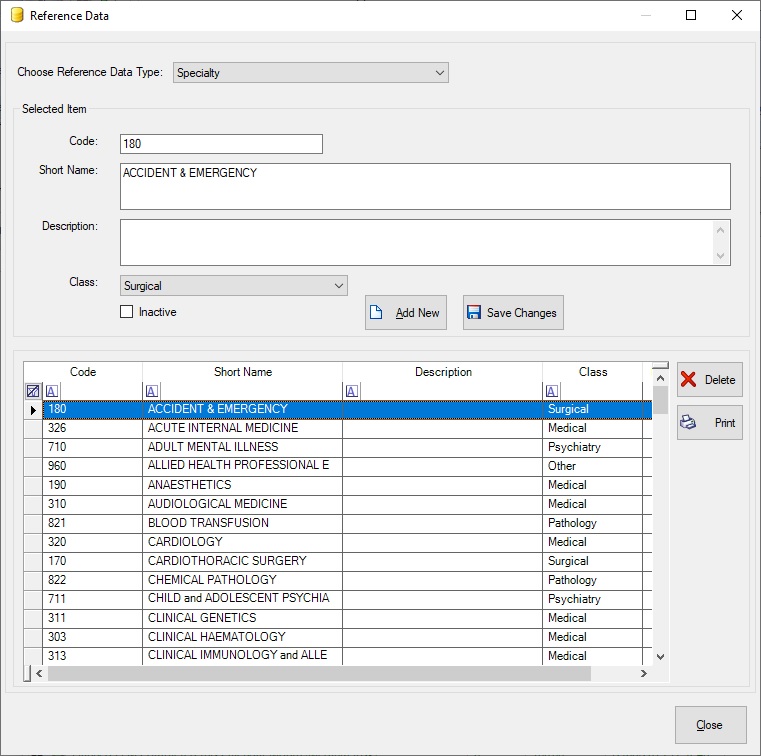The width and height of the screenshot is (761, 756).
Task: Click the Delete button
Action: (710, 379)
